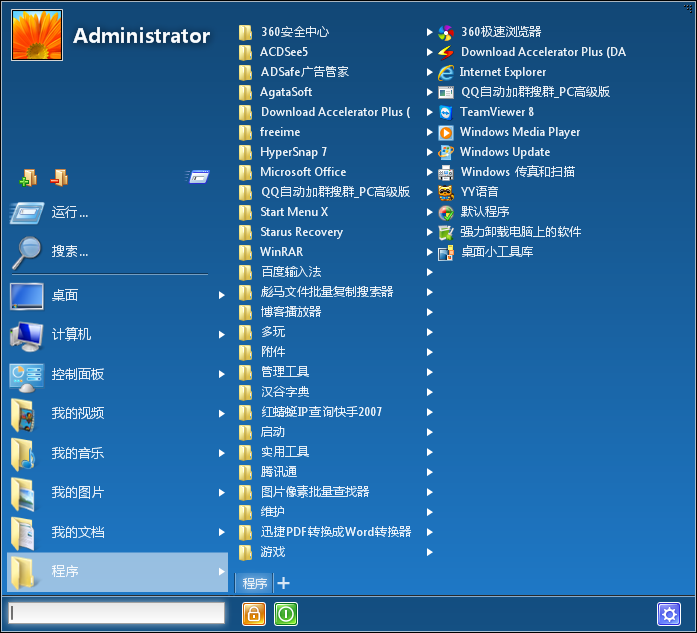Launch TeamViewer 8
This screenshot has height=633, width=697.
pyautogui.click(x=486, y=112)
